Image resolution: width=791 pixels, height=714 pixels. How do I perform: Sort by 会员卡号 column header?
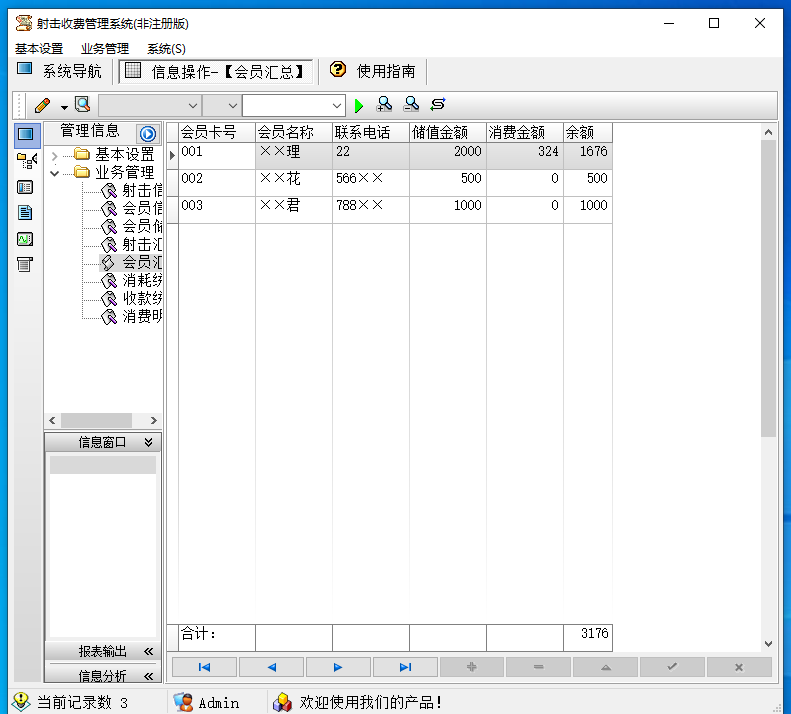217,132
